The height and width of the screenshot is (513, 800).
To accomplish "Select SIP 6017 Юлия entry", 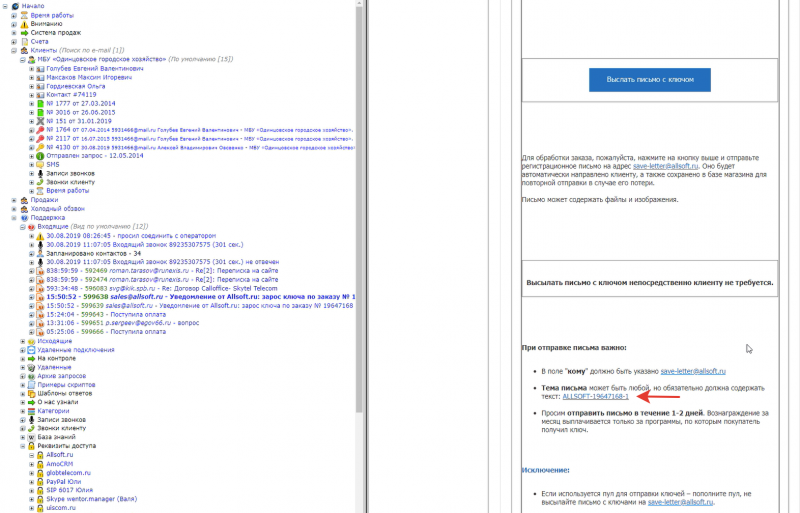I will tap(69, 490).
